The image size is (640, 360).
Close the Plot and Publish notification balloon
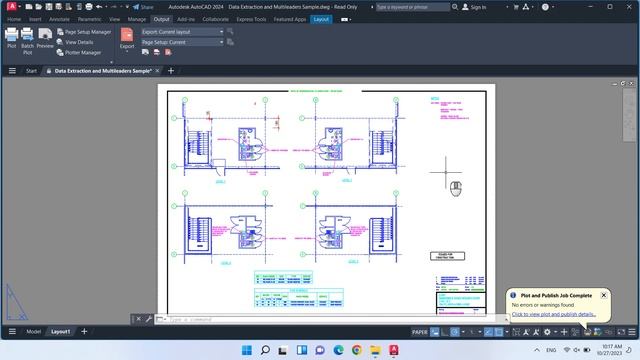(x=604, y=295)
